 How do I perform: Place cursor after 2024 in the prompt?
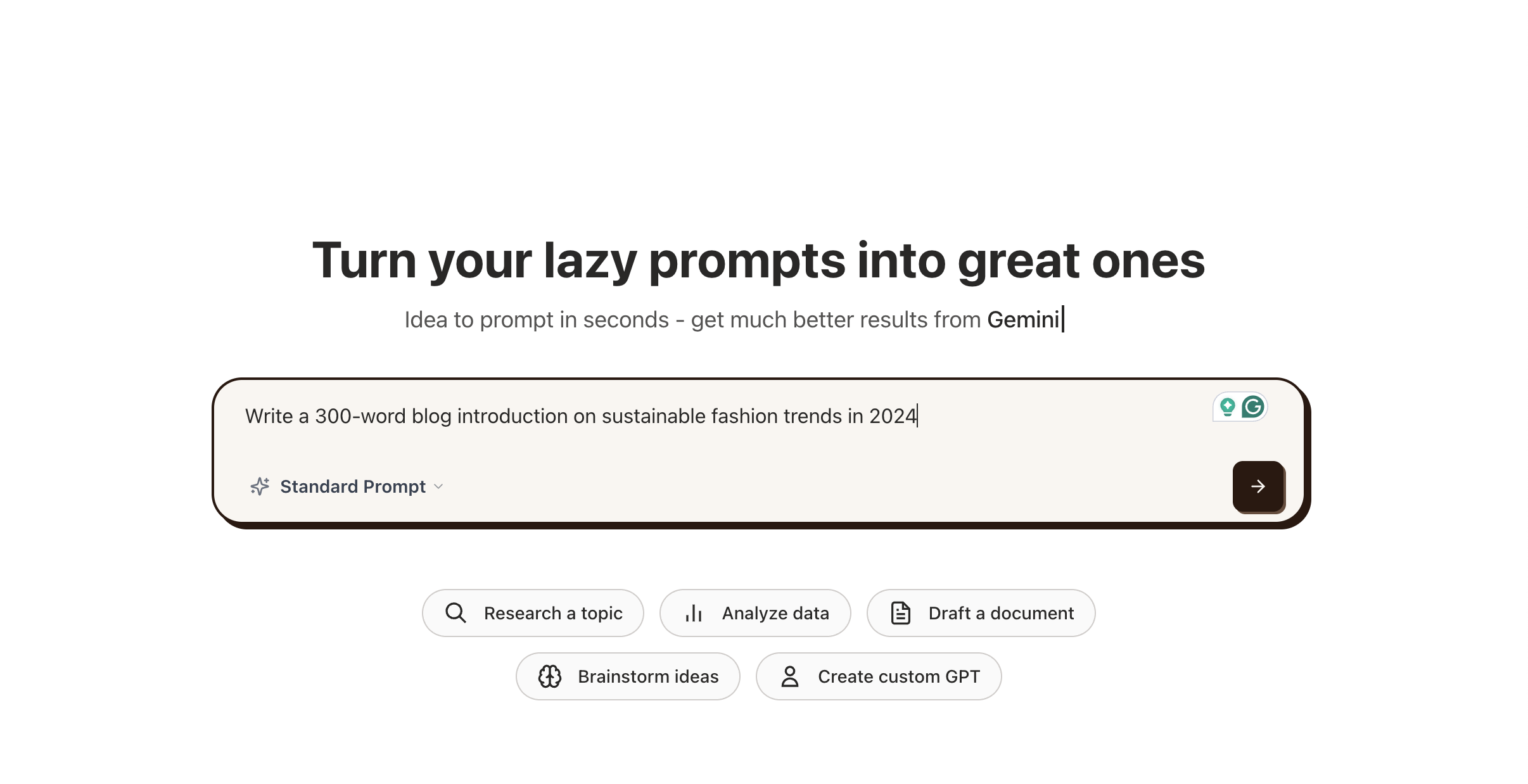pos(917,416)
